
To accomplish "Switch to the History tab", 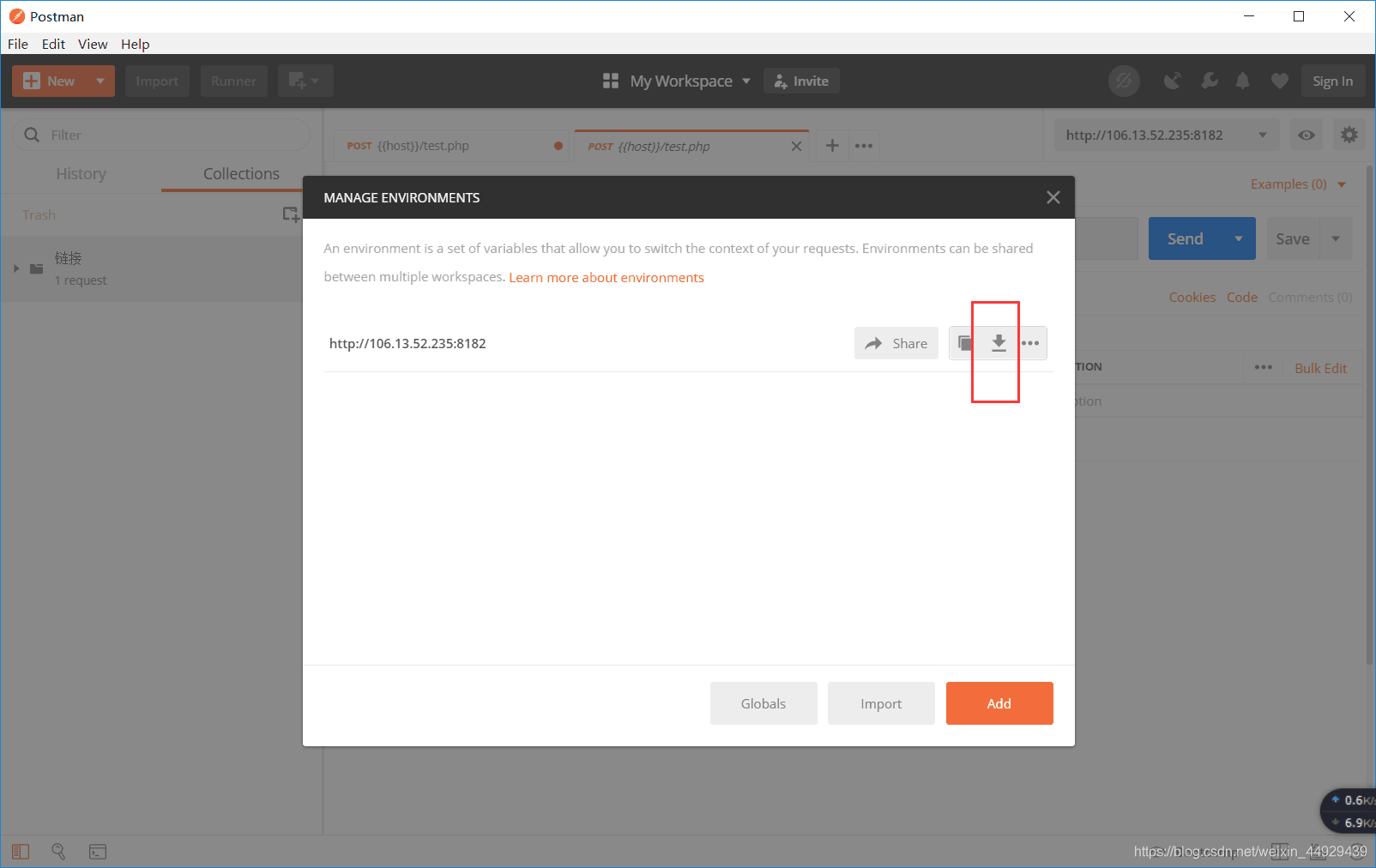I will coord(81,173).
